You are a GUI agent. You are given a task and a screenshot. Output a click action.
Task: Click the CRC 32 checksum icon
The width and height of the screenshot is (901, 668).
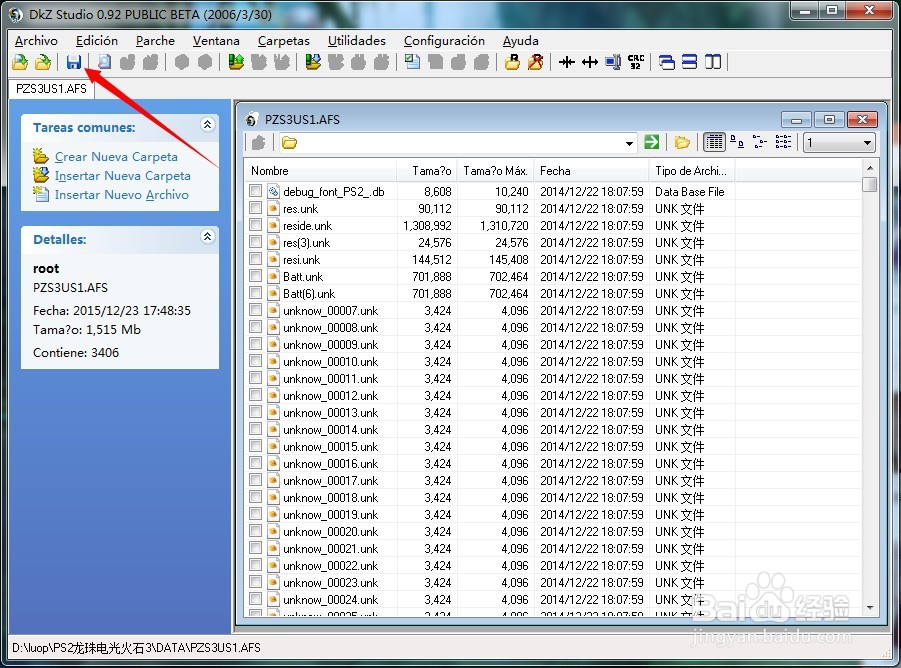pyautogui.click(x=636, y=61)
